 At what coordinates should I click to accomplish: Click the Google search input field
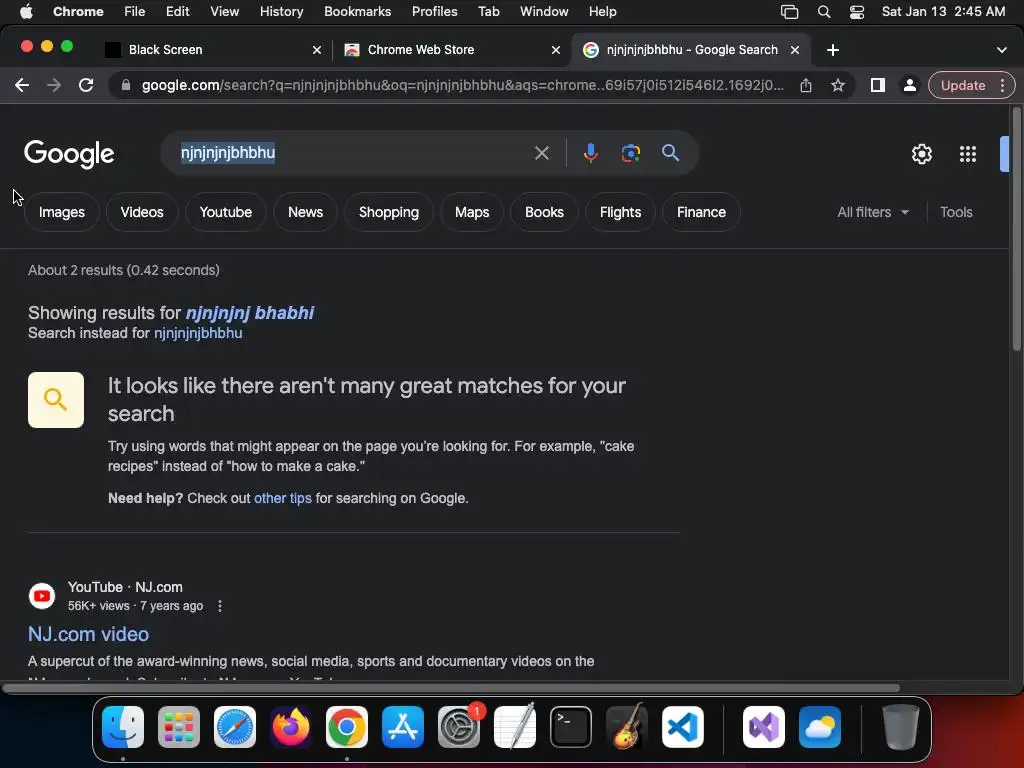coord(353,153)
